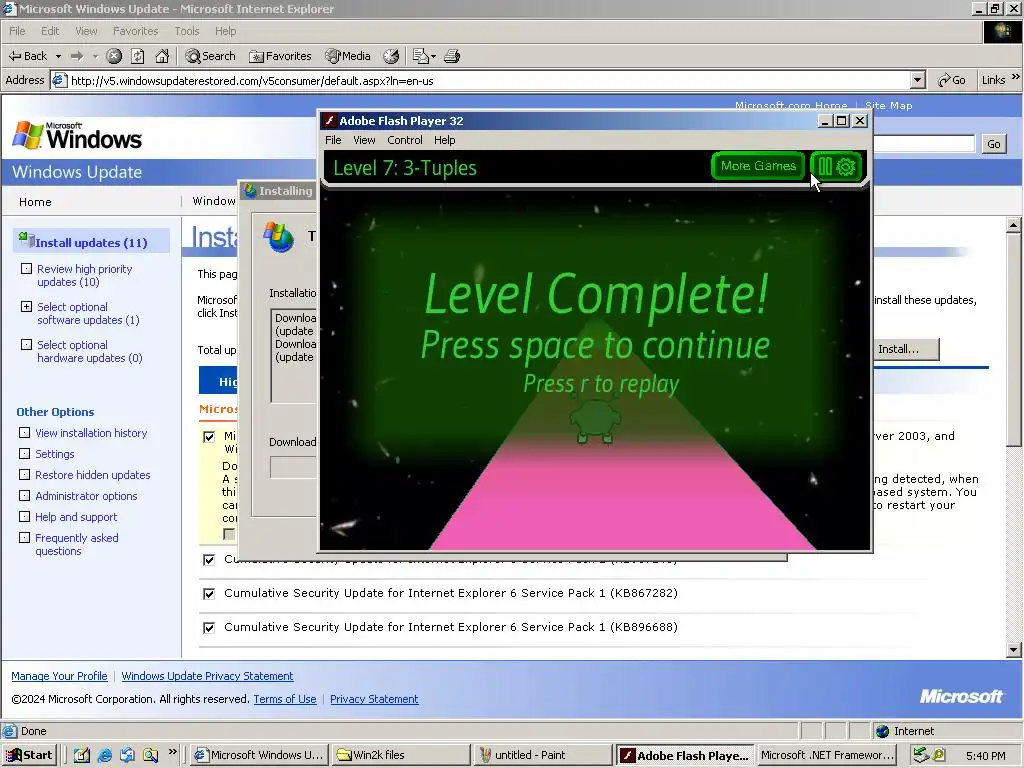The height and width of the screenshot is (768, 1024).
Task: Click the Stop loading icon
Action: pyautogui.click(x=114, y=56)
